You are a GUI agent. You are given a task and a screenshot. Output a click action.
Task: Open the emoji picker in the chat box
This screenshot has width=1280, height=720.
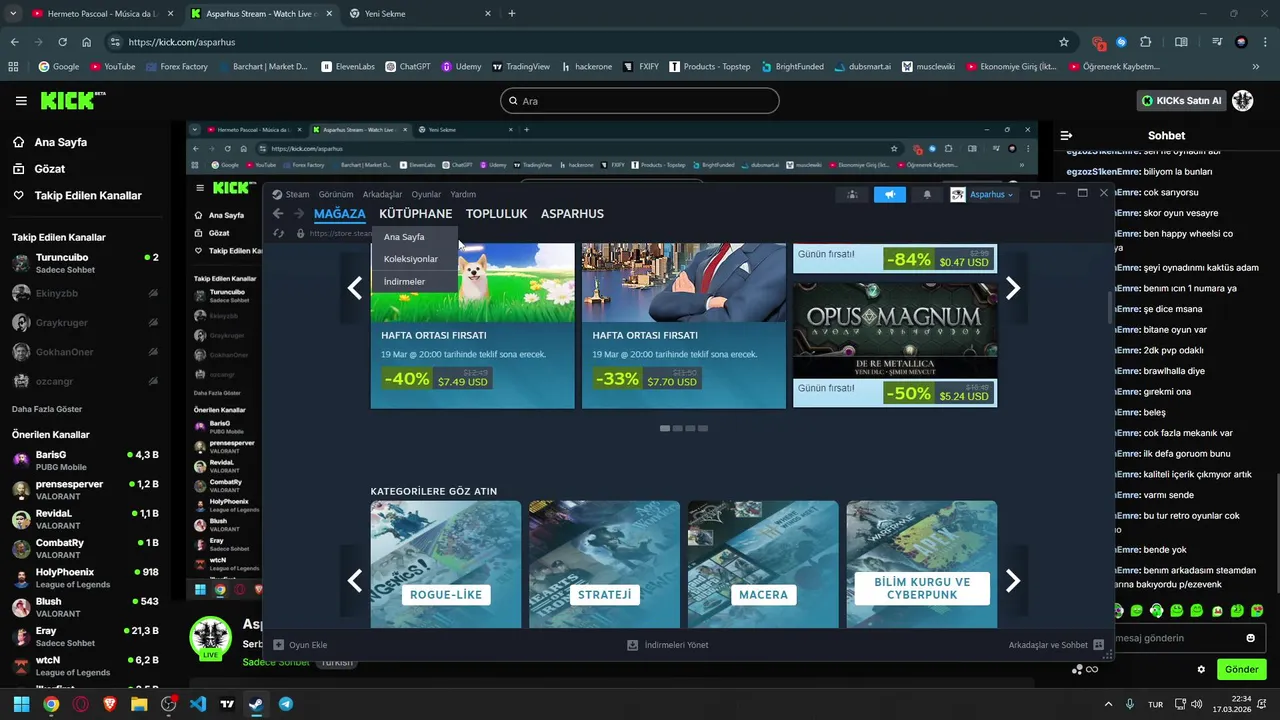(1250, 638)
